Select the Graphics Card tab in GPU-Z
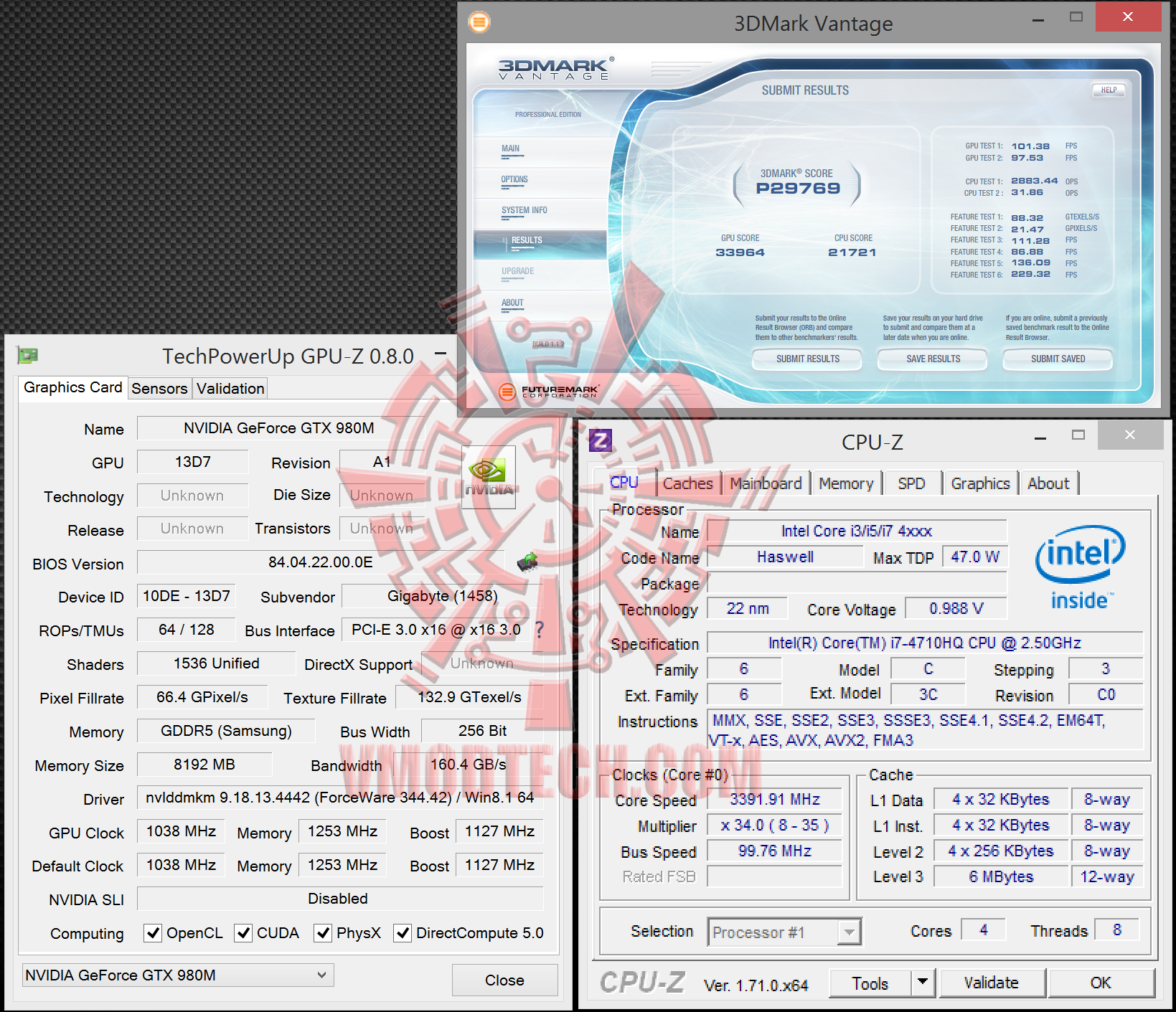Viewport: 1176px width, 1012px height. pyautogui.click(x=72, y=387)
